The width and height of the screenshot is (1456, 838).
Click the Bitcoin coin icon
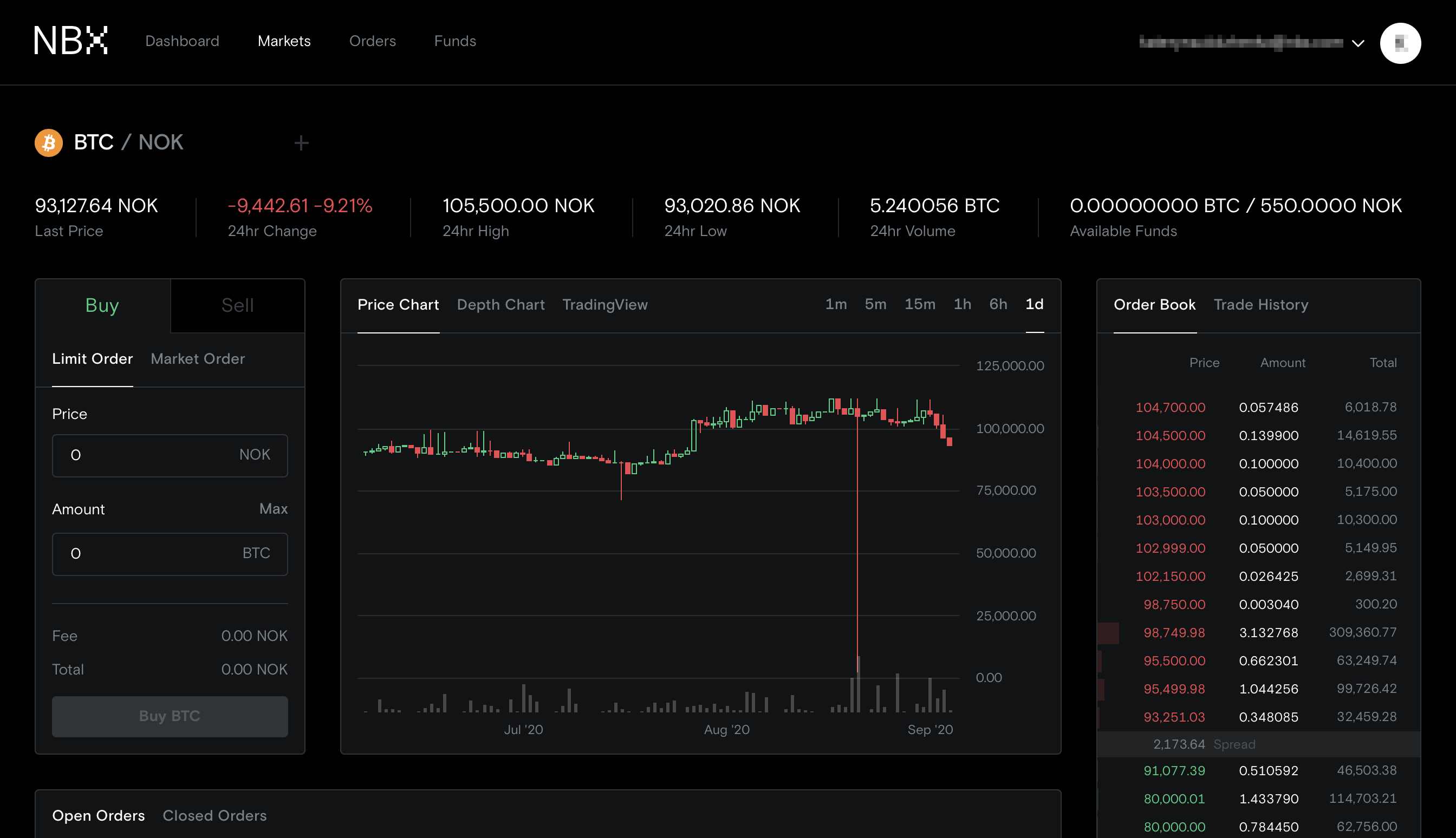pos(49,142)
